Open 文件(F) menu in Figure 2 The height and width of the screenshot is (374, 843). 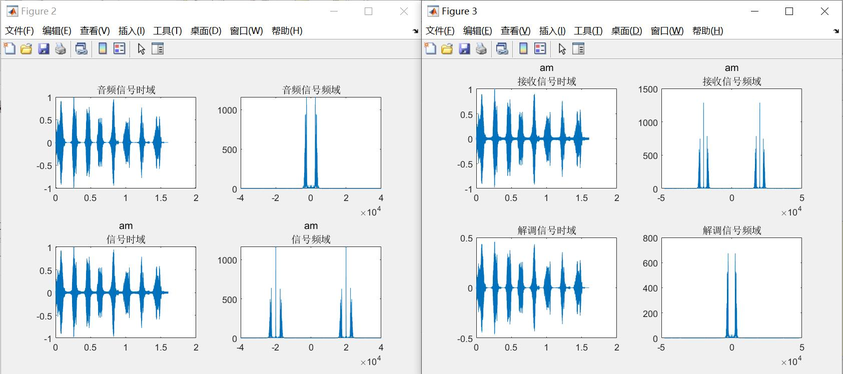(19, 31)
